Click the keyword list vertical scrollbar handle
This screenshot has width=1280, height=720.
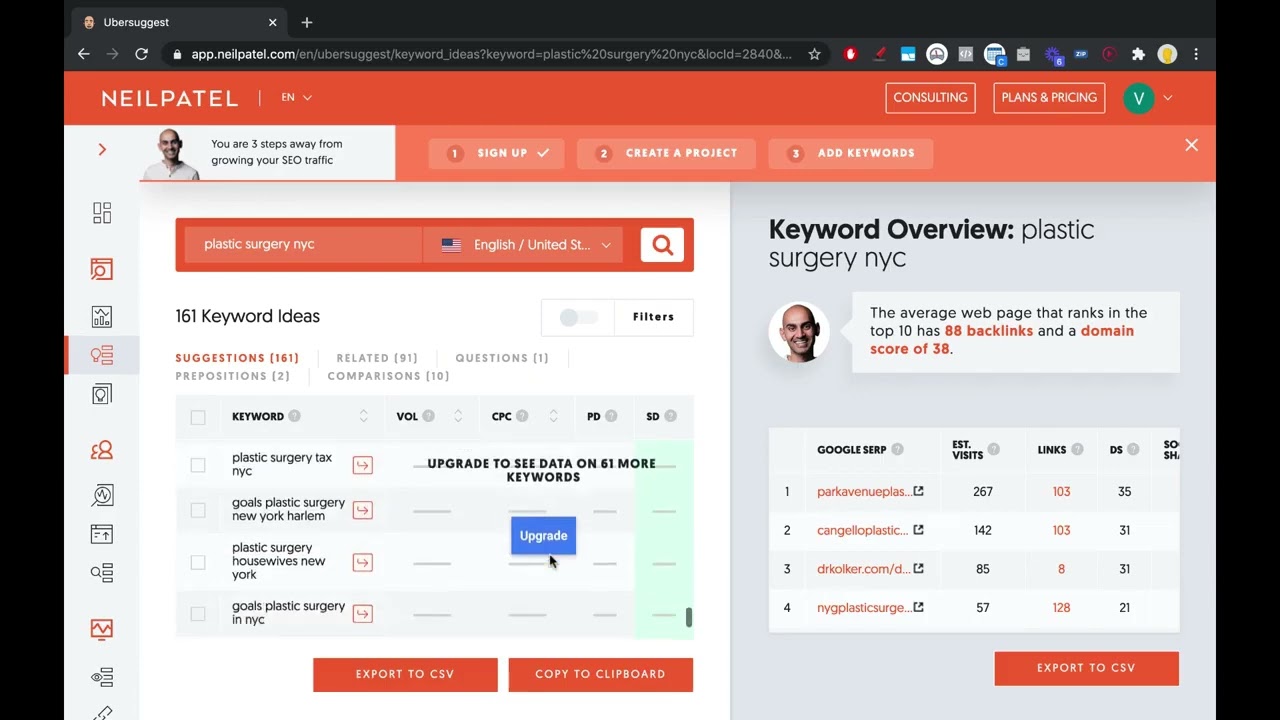tap(688, 617)
